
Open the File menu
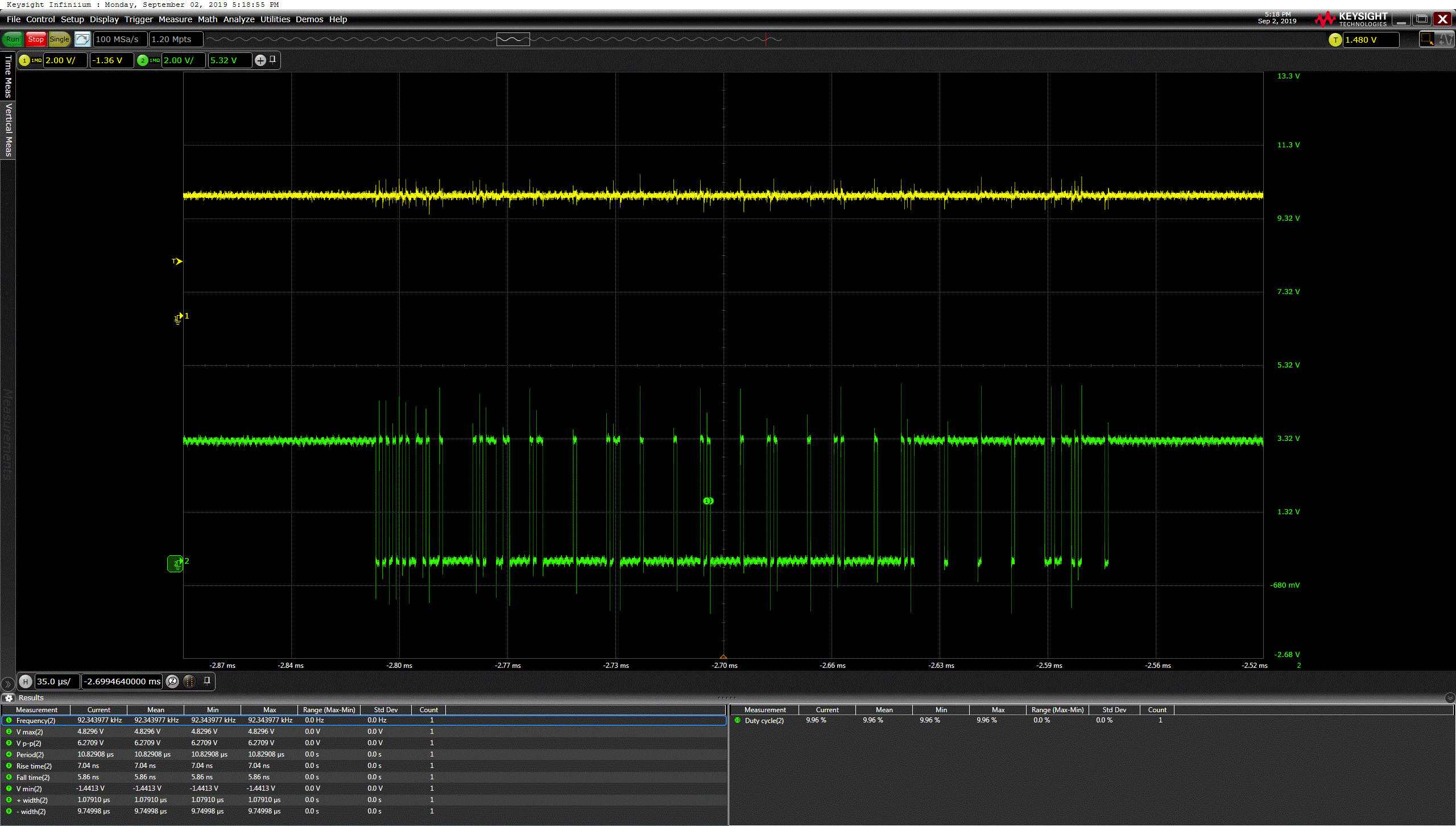[14, 19]
